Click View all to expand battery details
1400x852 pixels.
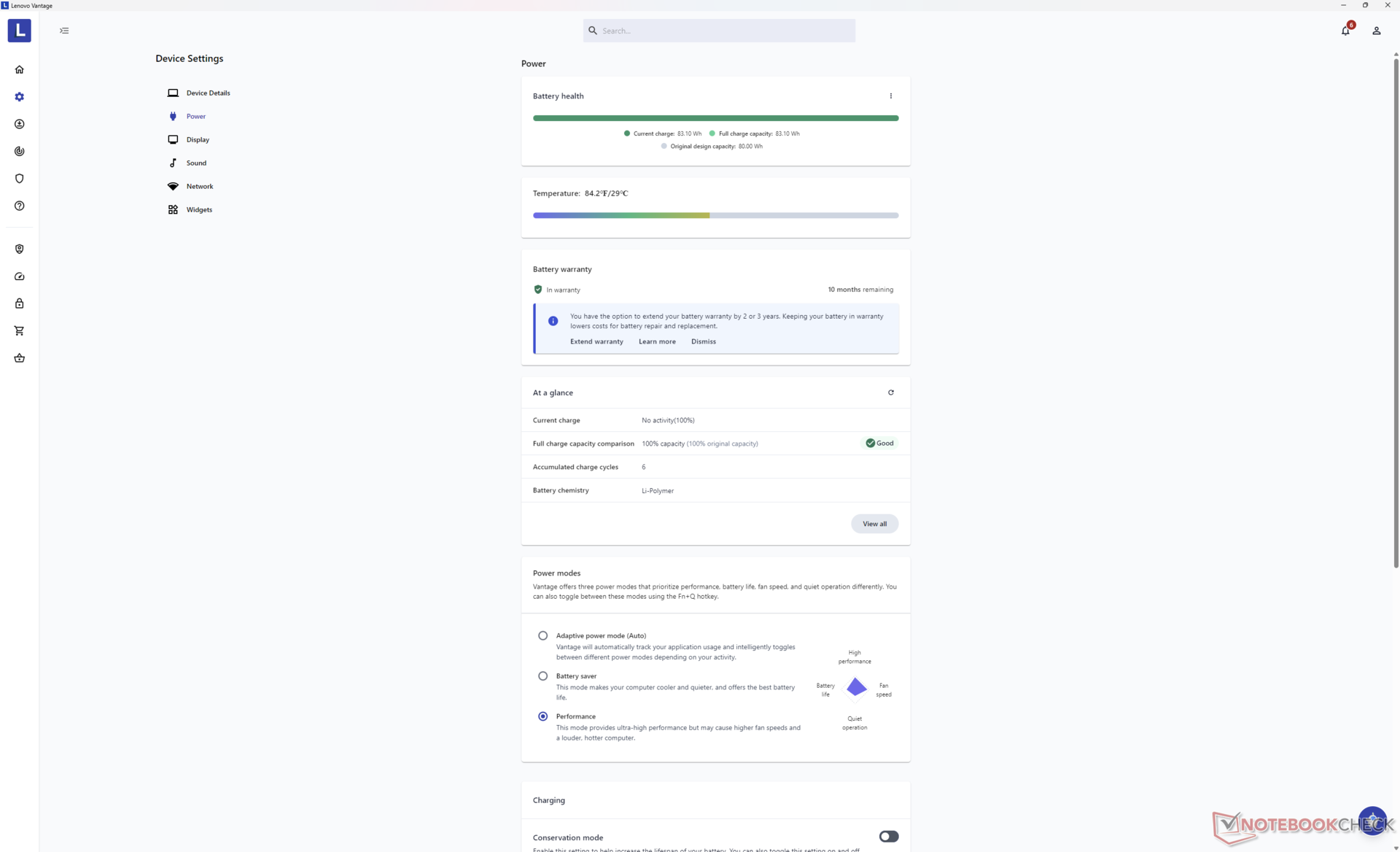pyautogui.click(x=874, y=524)
